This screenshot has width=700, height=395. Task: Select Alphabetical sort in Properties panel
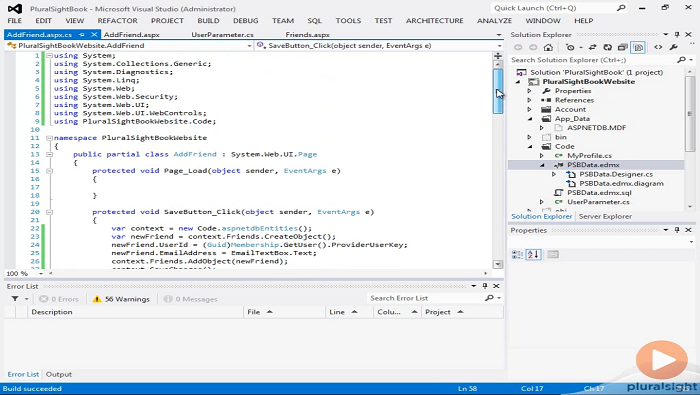click(x=533, y=254)
